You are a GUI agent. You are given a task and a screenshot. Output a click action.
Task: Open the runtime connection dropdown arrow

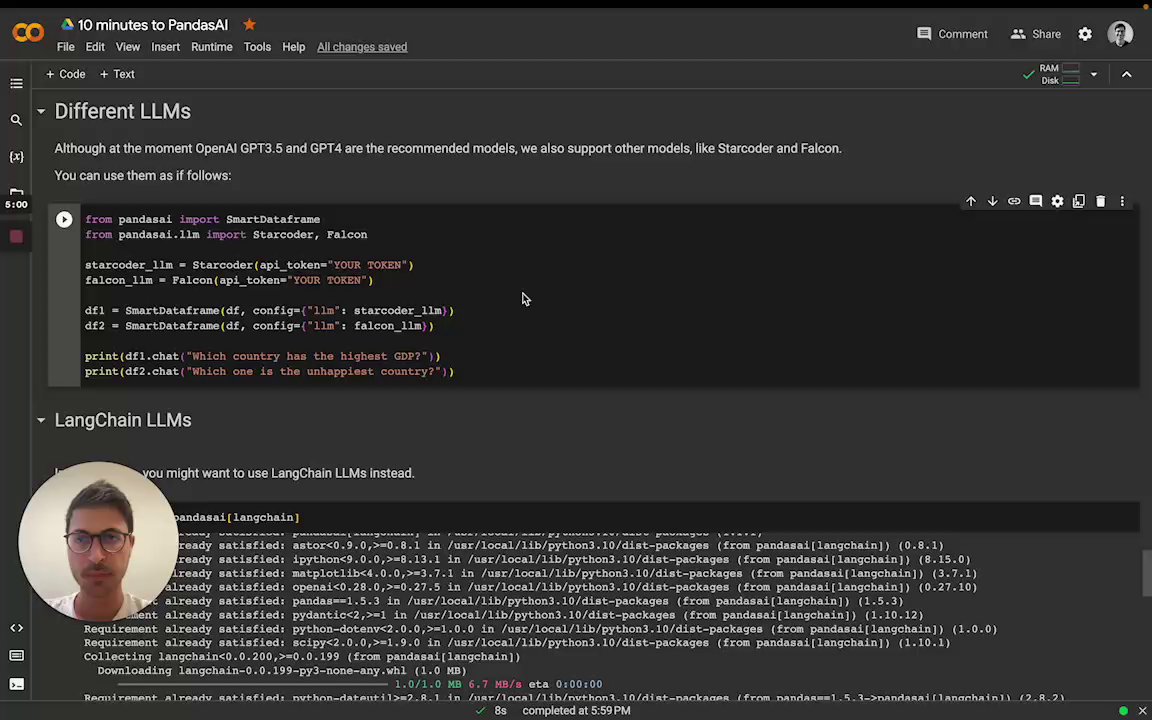click(1093, 74)
